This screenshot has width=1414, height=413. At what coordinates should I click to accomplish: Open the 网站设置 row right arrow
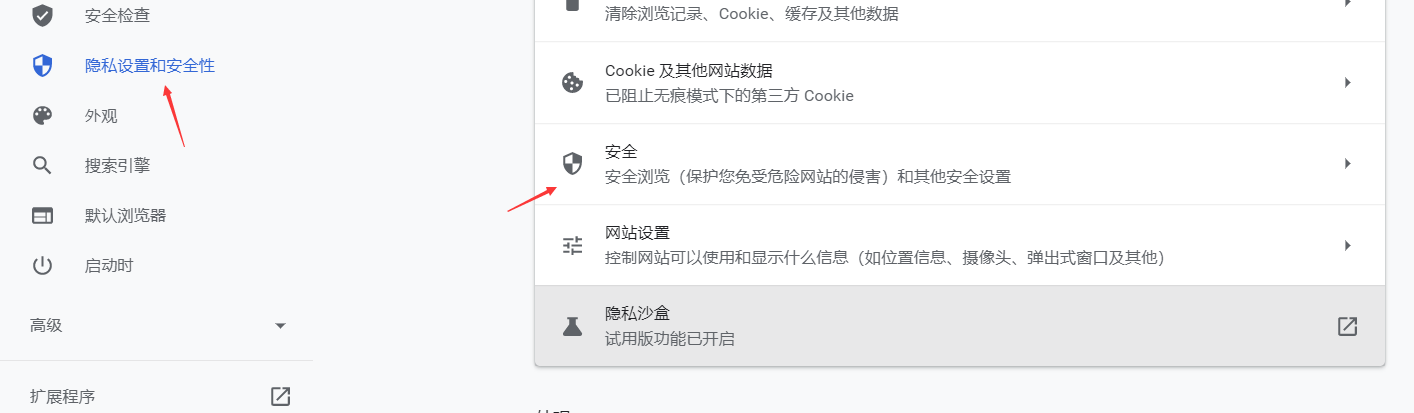pos(1348,245)
